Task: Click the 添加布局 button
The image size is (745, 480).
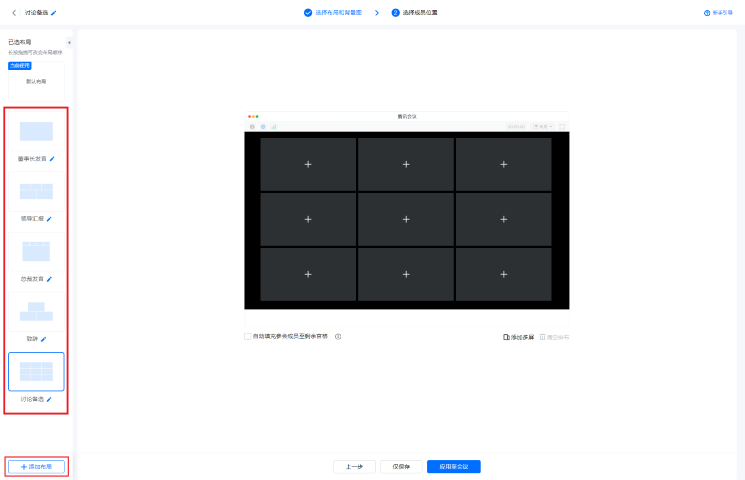Action: [37, 467]
